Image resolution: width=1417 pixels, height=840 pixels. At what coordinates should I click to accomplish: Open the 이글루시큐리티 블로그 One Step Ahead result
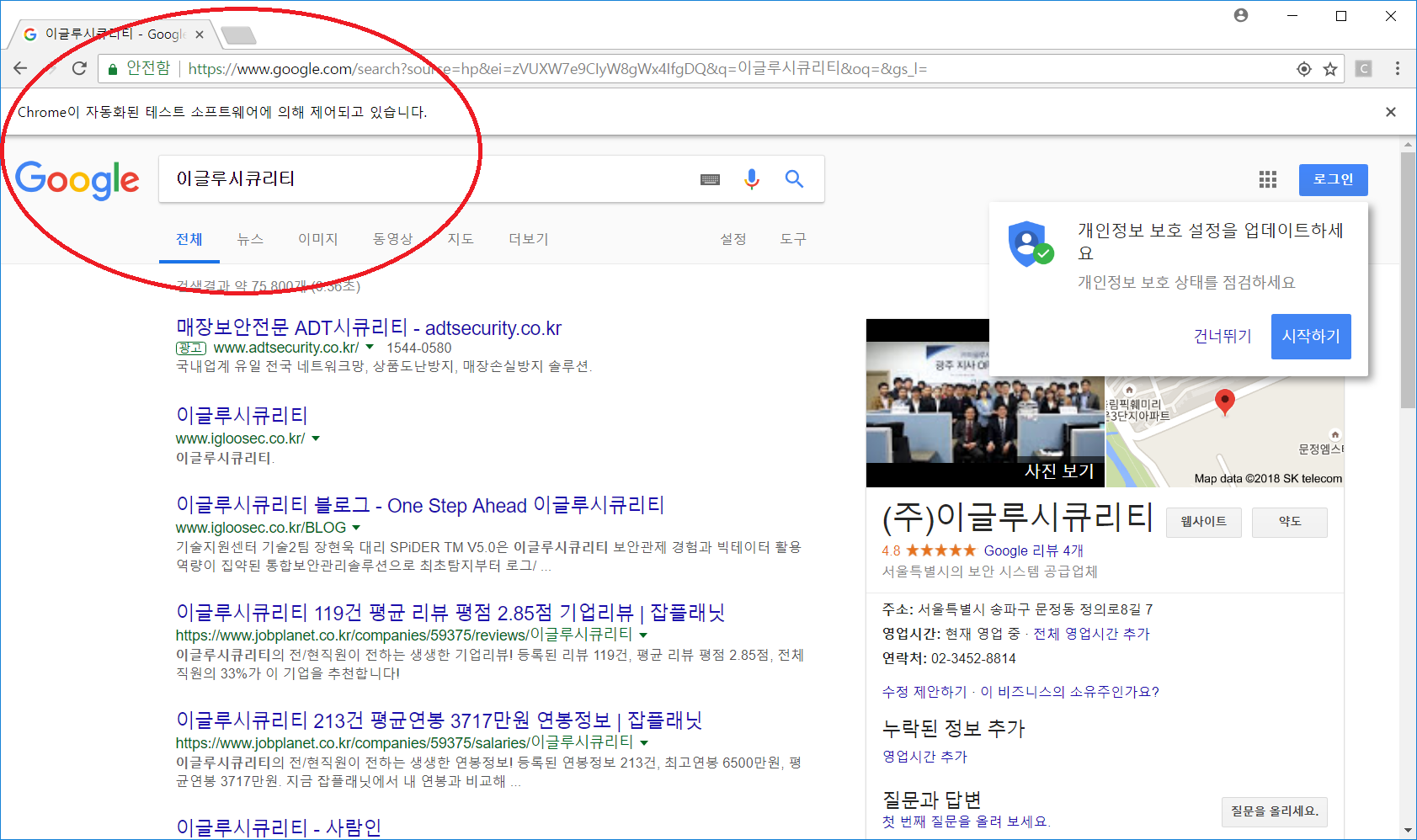tap(420, 505)
